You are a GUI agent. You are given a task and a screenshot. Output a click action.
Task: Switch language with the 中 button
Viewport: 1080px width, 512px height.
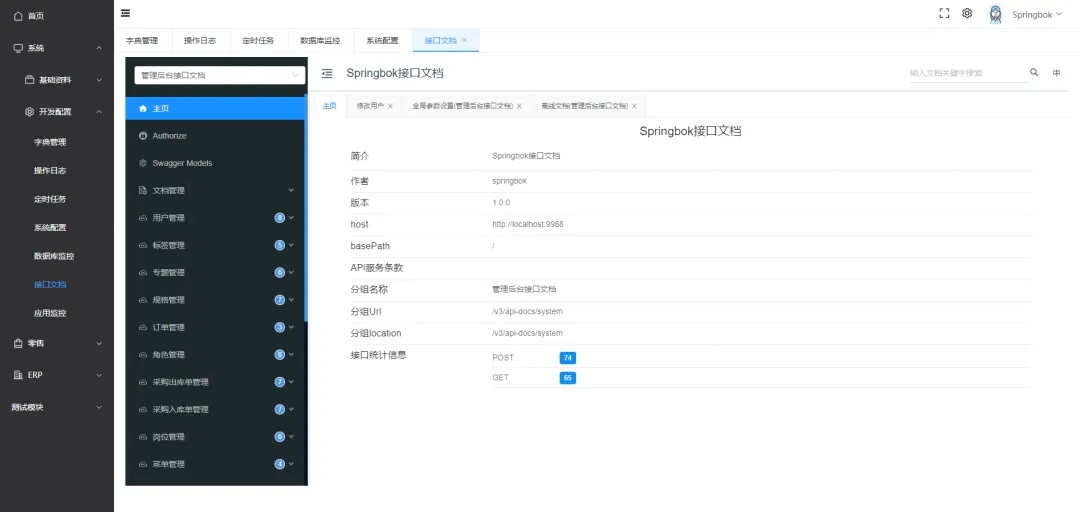click(x=1056, y=73)
